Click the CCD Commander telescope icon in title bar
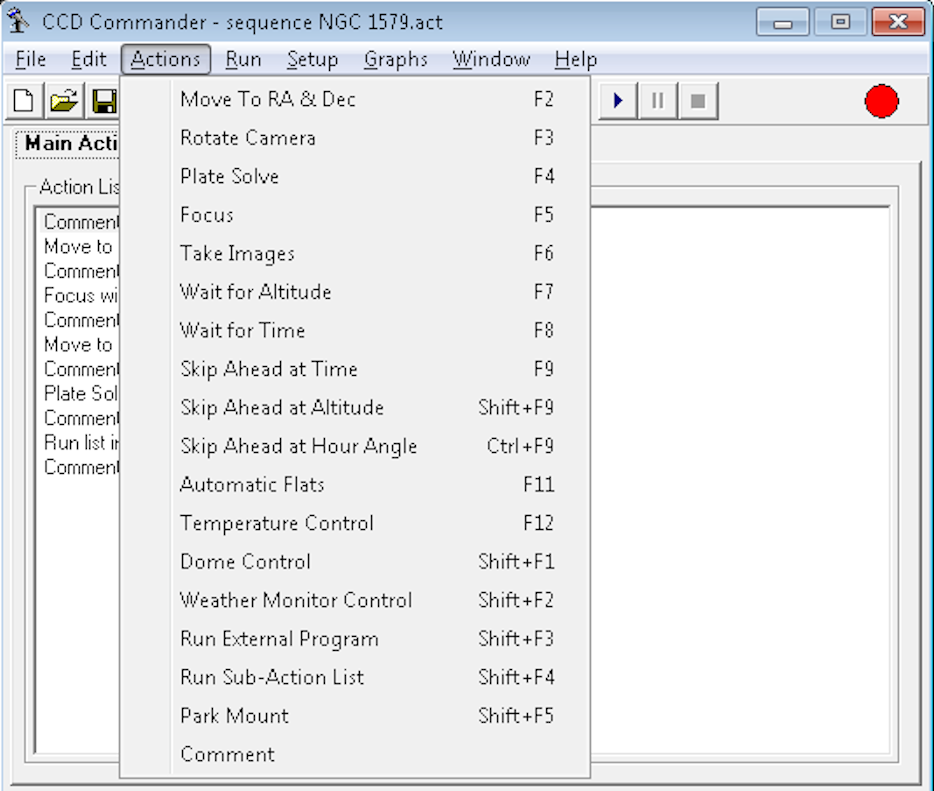This screenshot has height=791, width=934. (x=17, y=20)
